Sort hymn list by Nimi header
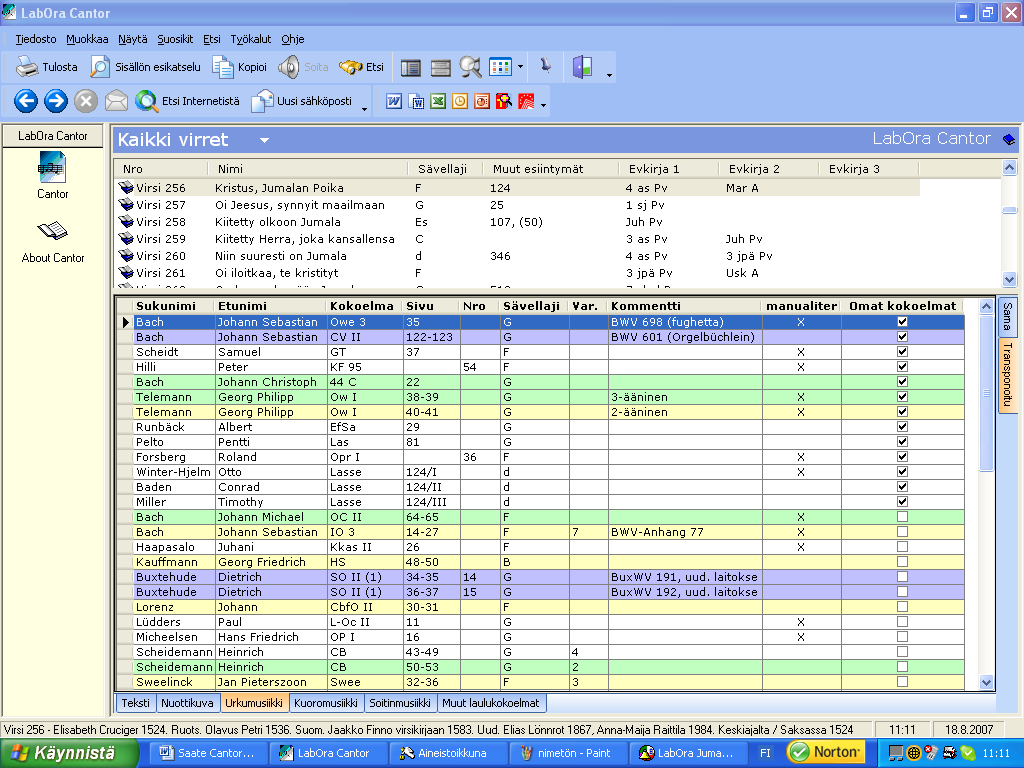1024x768 pixels. click(307, 169)
